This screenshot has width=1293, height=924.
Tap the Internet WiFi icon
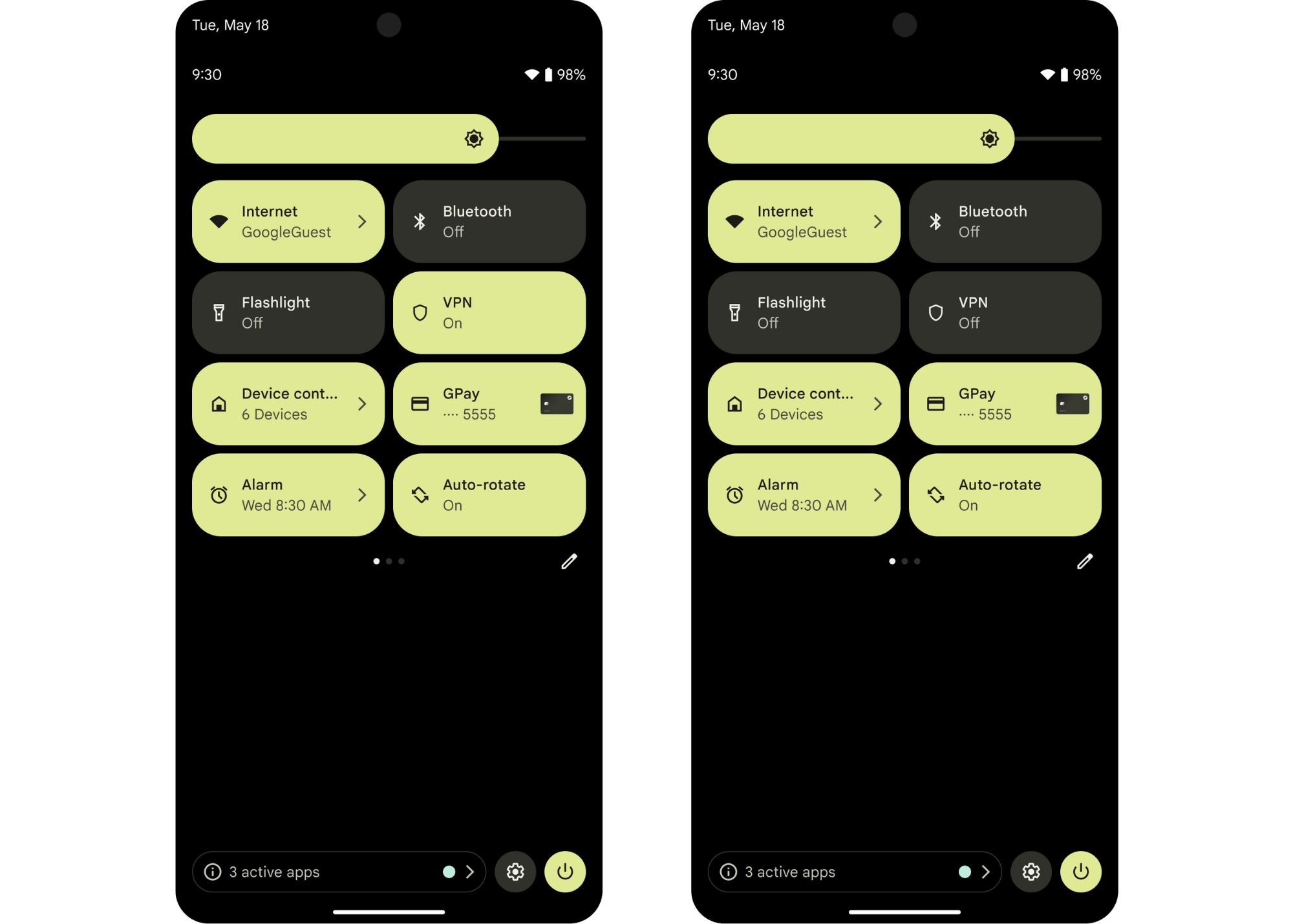217,221
